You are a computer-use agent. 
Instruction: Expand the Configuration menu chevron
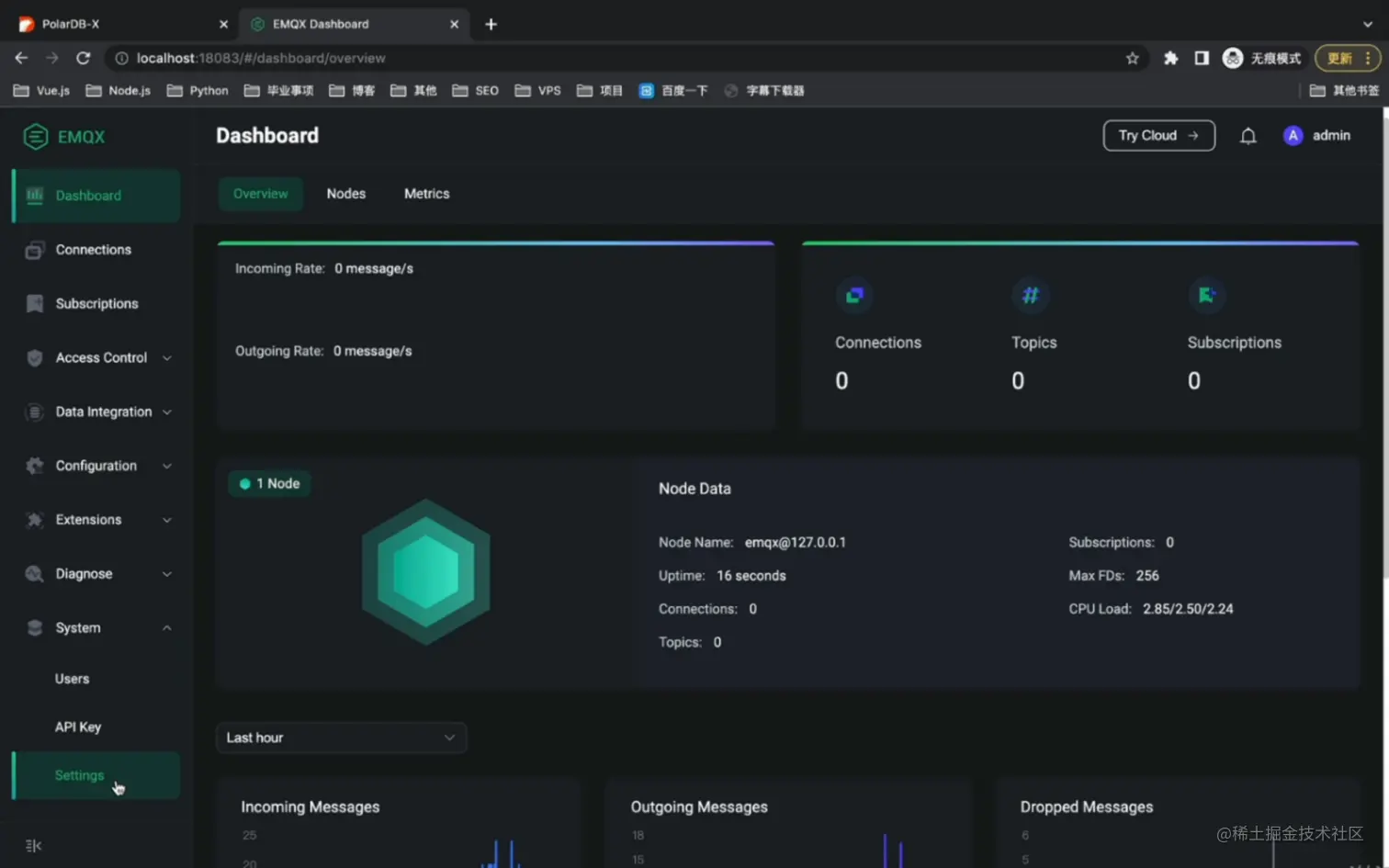167,467
